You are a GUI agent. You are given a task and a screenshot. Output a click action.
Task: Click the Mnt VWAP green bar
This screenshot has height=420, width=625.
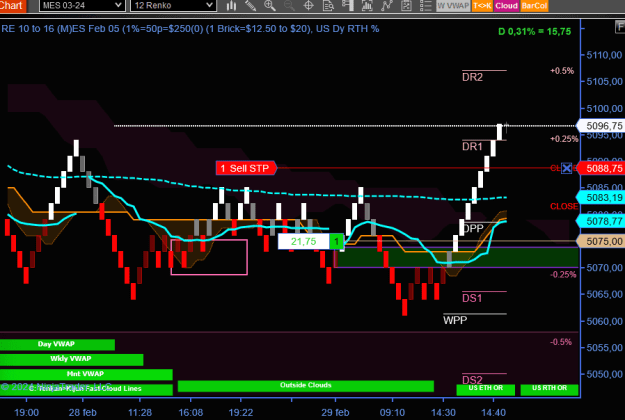coord(86,374)
